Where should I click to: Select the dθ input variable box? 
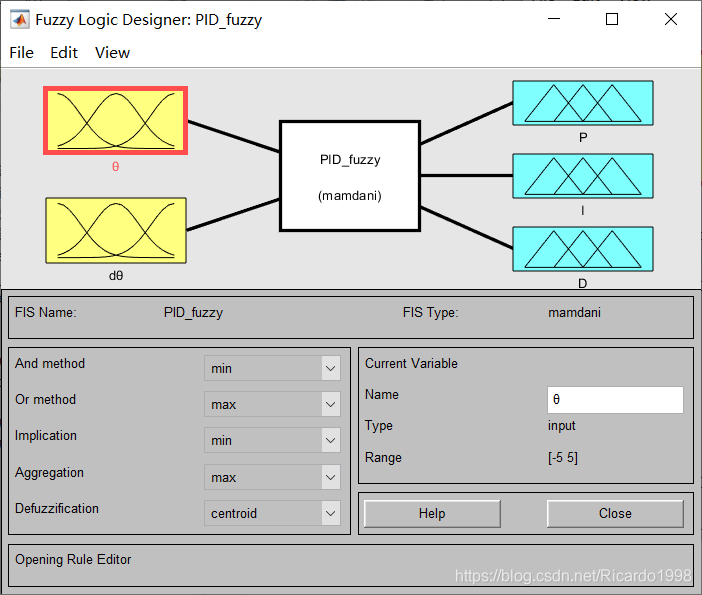point(116,230)
